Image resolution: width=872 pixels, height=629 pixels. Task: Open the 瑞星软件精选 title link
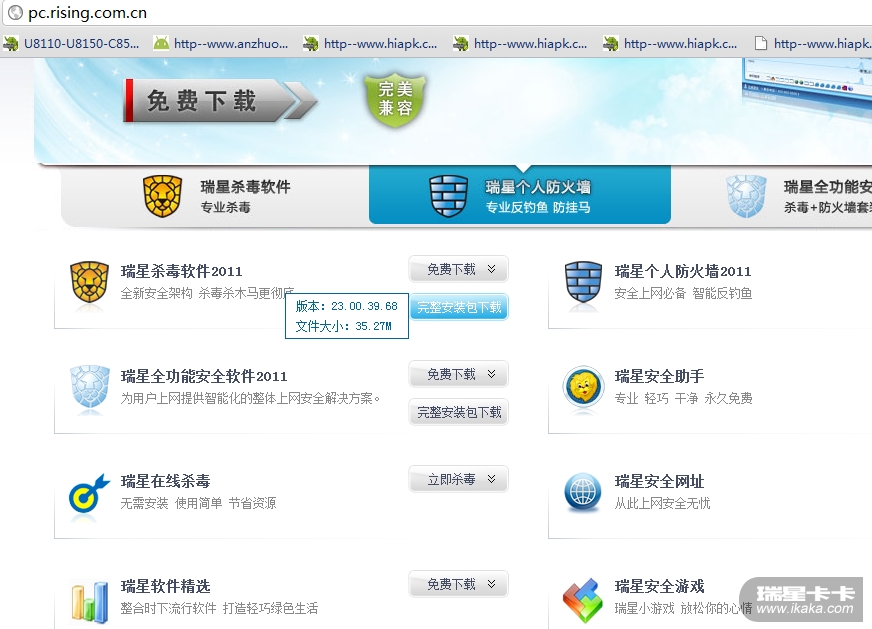click(x=166, y=587)
